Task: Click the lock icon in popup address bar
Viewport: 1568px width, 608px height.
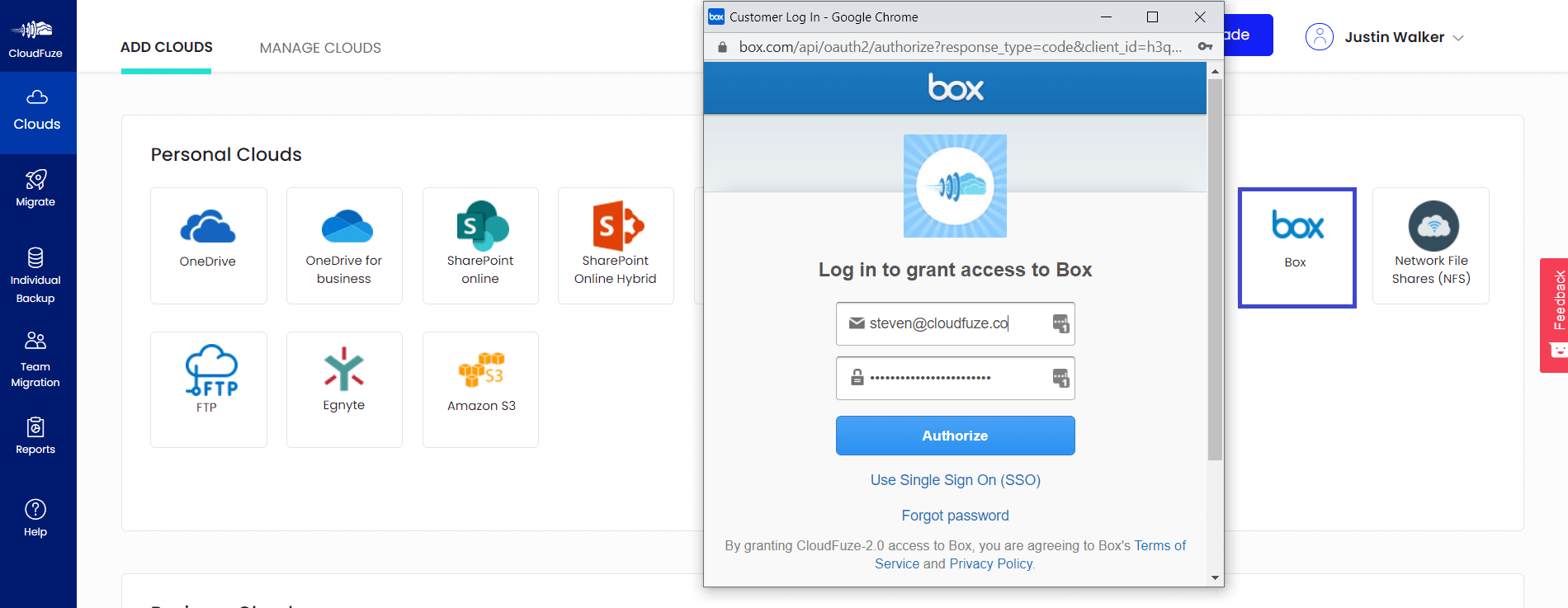Action: pyautogui.click(x=722, y=47)
